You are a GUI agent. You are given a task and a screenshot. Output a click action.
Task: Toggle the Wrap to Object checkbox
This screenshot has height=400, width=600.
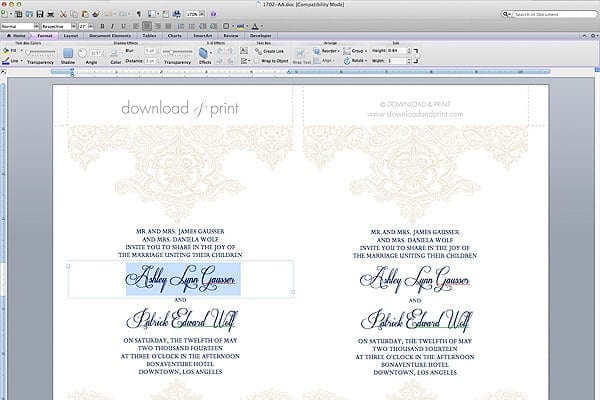pyautogui.click(x=256, y=61)
